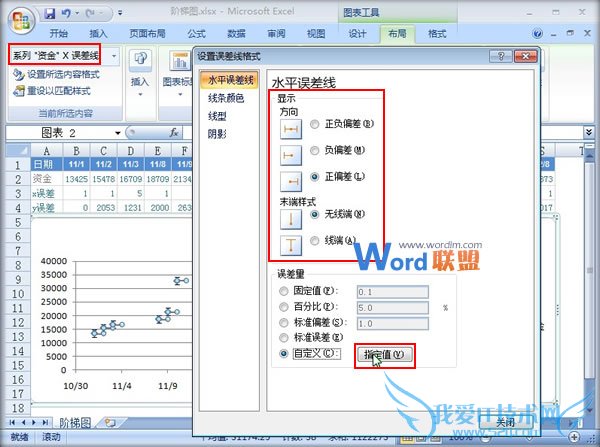Open the 开始 ribbon tab
The height and width of the screenshot is (447, 600).
tap(59, 34)
